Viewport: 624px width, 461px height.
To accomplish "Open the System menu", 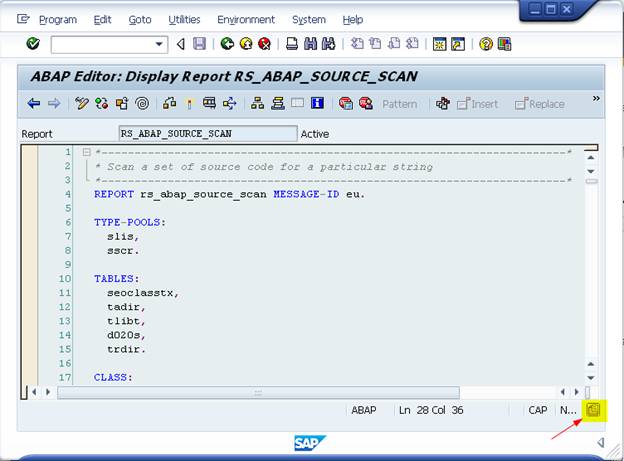I will (x=309, y=20).
